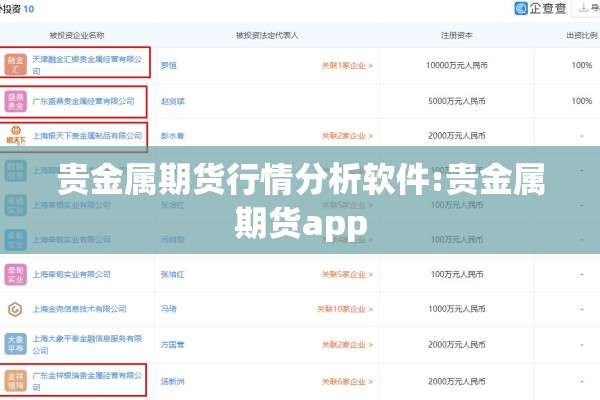Click the pink 牵甸实业 logo icon

coord(15,274)
